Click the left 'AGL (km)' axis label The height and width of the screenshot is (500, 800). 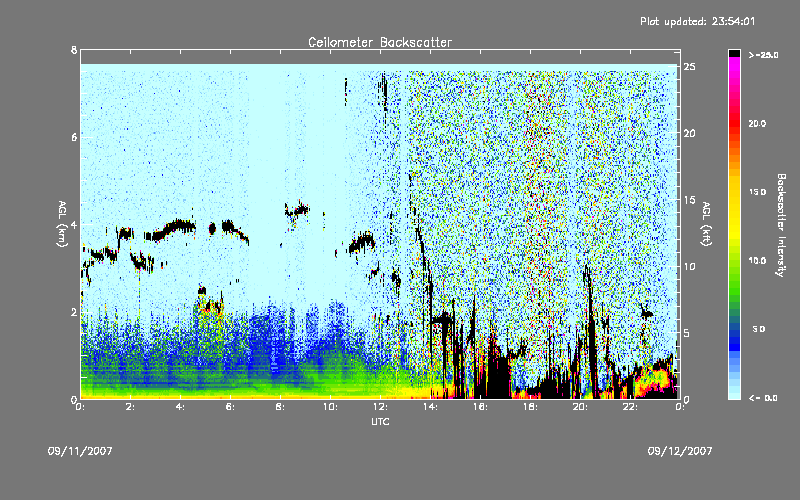(x=62, y=223)
